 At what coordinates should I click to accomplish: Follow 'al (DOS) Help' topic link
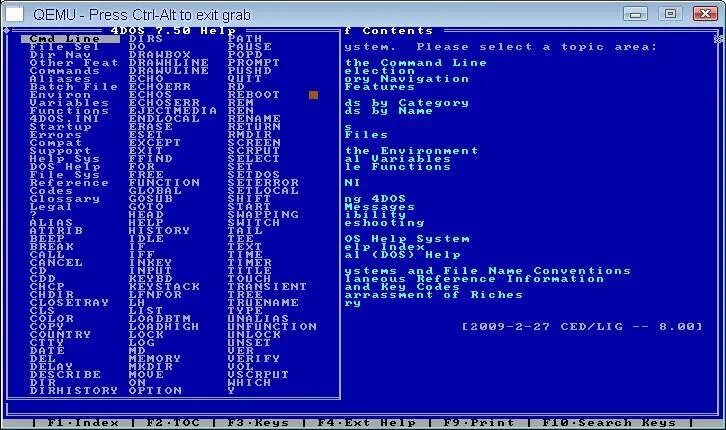[x=402, y=255]
